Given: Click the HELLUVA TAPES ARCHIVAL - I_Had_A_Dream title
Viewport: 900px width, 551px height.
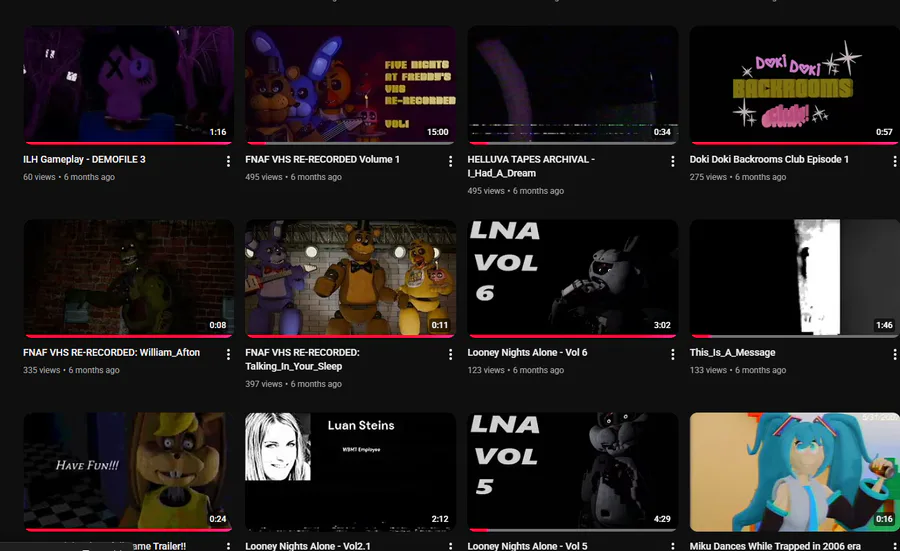Looking at the screenshot, I should pyautogui.click(x=531, y=166).
